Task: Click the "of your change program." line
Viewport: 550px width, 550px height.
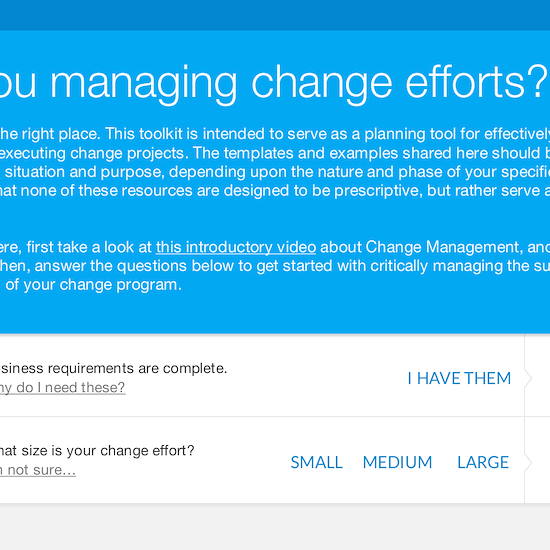Action: click(94, 285)
